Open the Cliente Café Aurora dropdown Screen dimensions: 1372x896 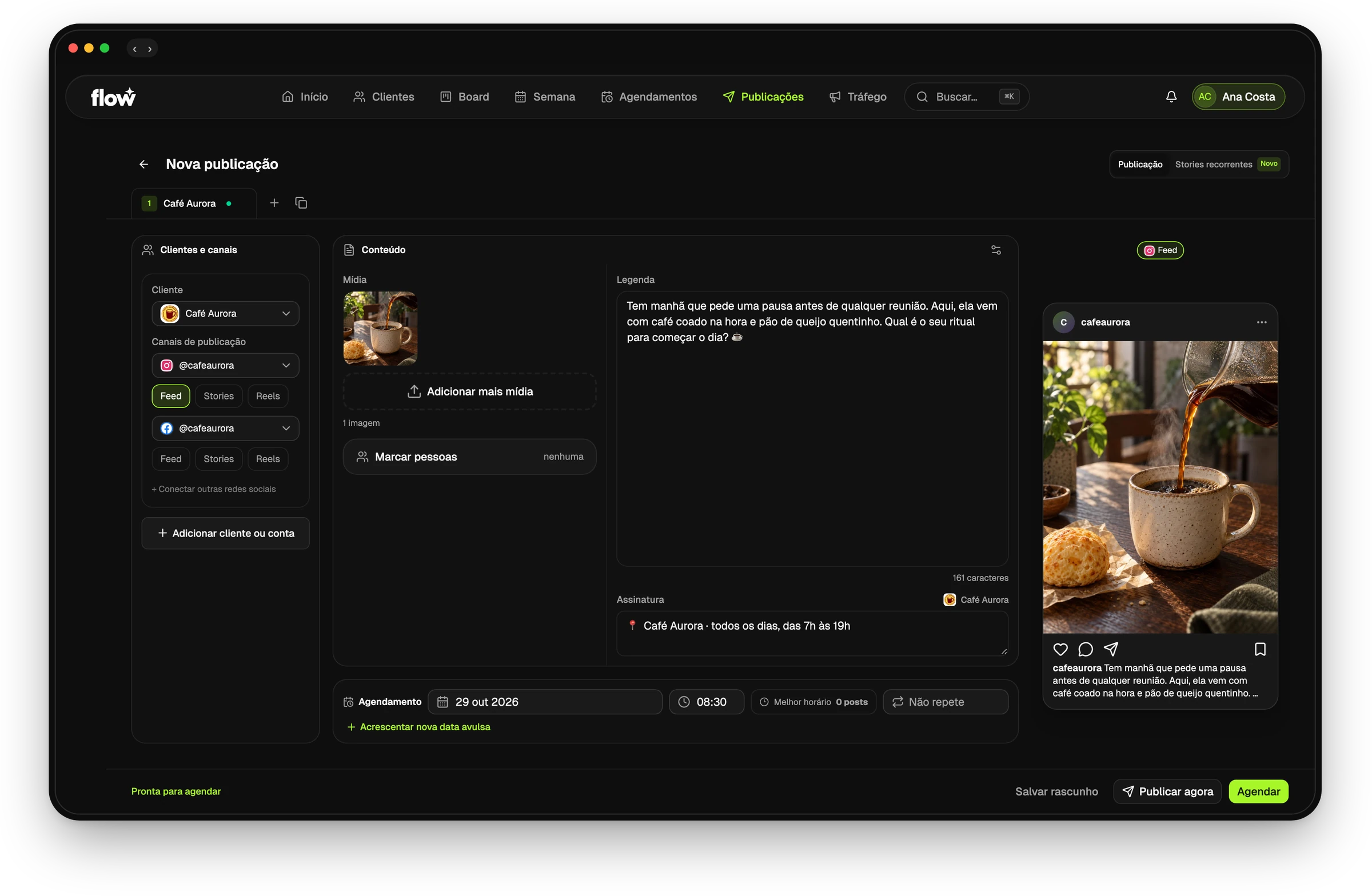(x=225, y=314)
